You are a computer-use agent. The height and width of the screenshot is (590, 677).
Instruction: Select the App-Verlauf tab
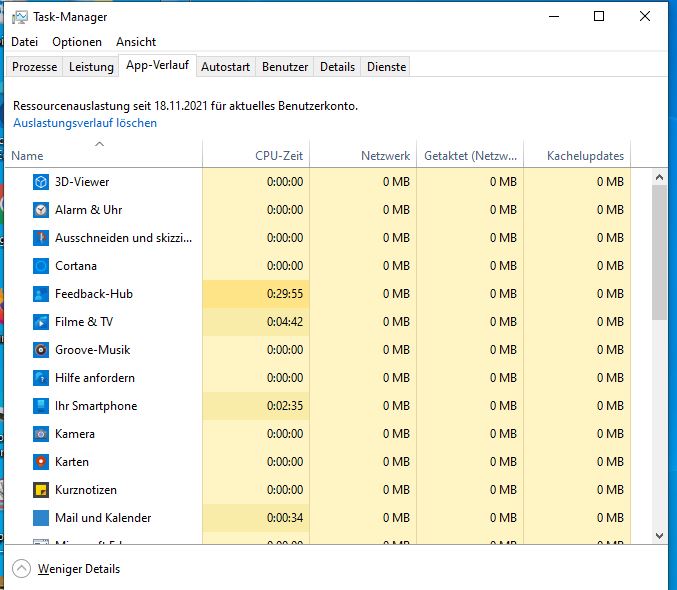pos(158,65)
